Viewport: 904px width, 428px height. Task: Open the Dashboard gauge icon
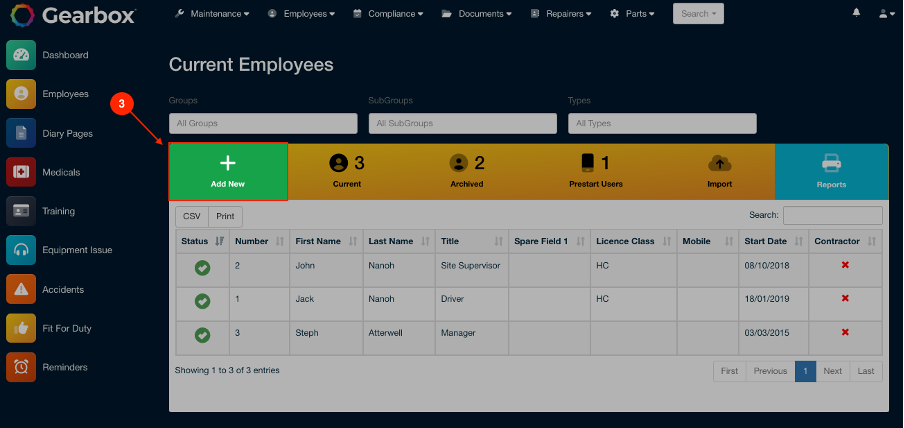tap(21, 55)
